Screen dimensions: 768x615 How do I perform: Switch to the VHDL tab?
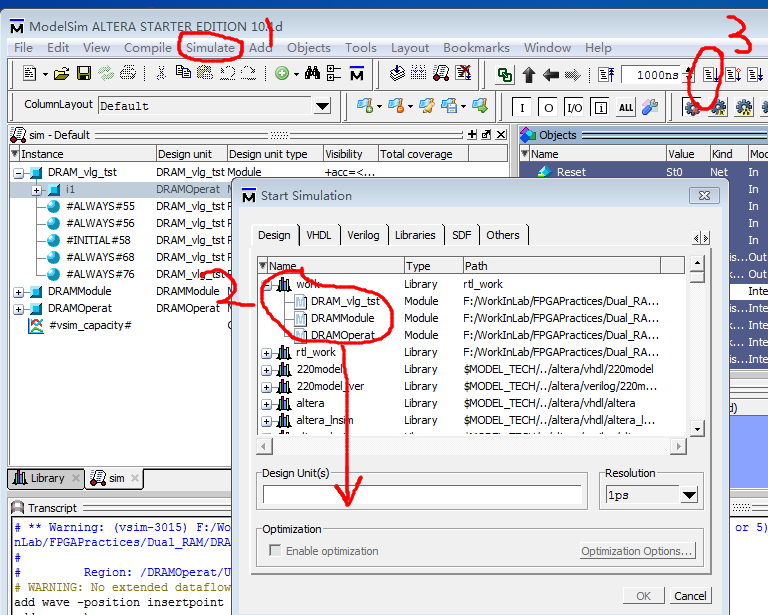319,235
